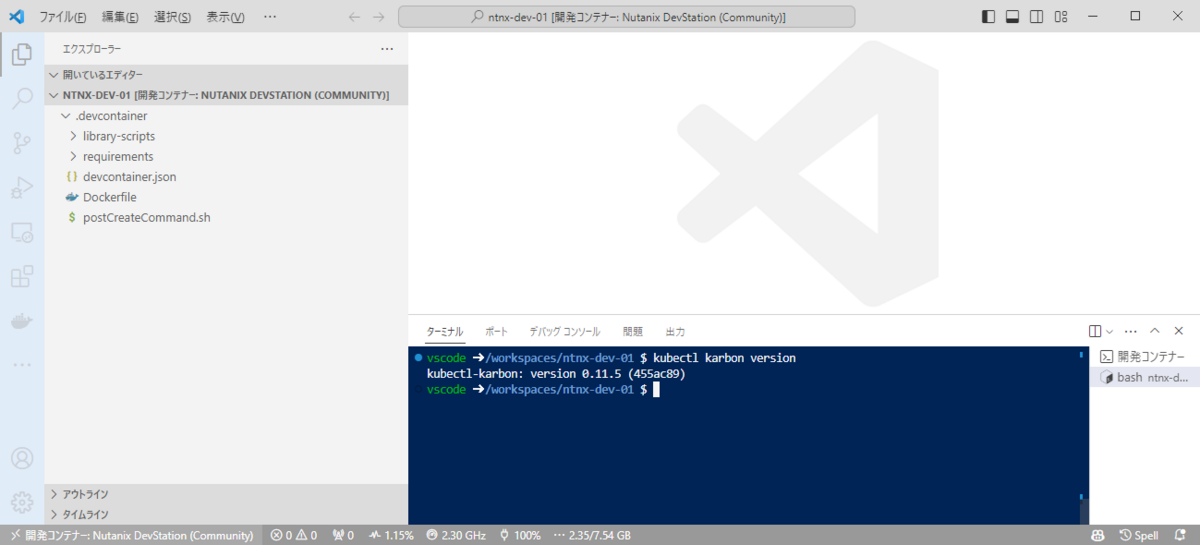Open Customize Layout icon in title bar
Screen dimensions: 1200x545
point(1060,17)
